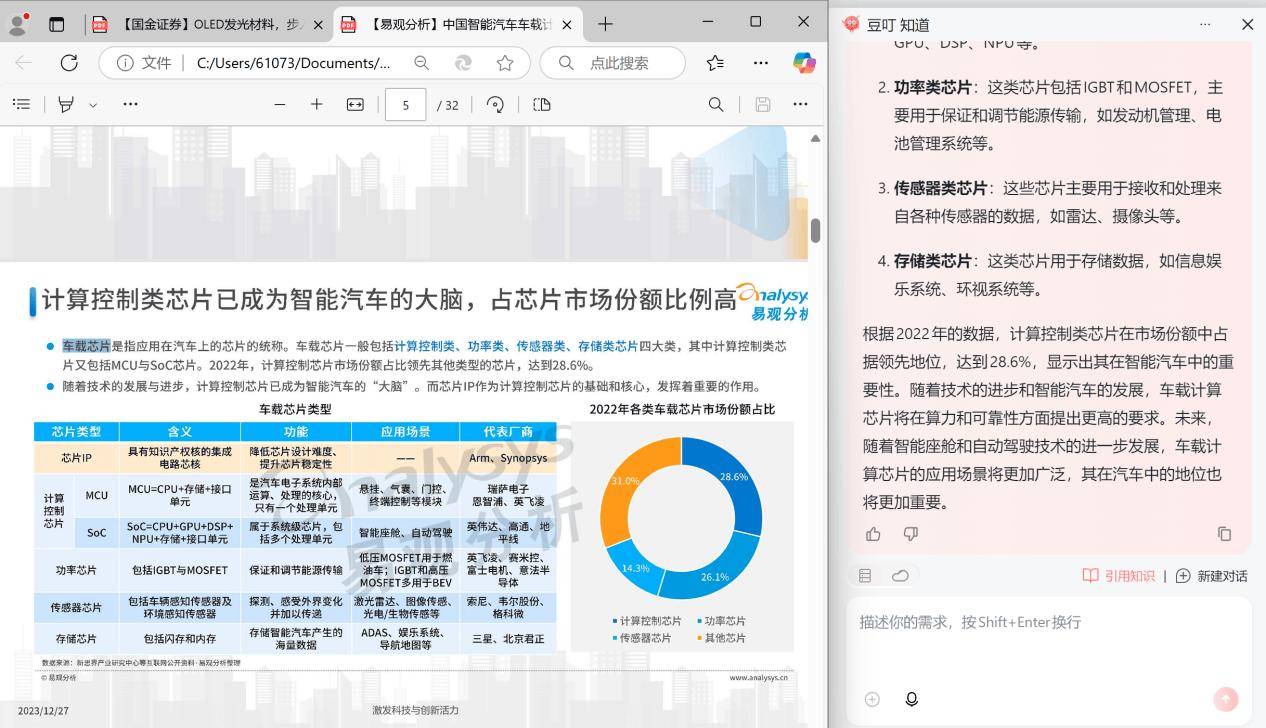Refresh the page with the reload icon
The height and width of the screenshot is (728, 1266).
point(69,63)
